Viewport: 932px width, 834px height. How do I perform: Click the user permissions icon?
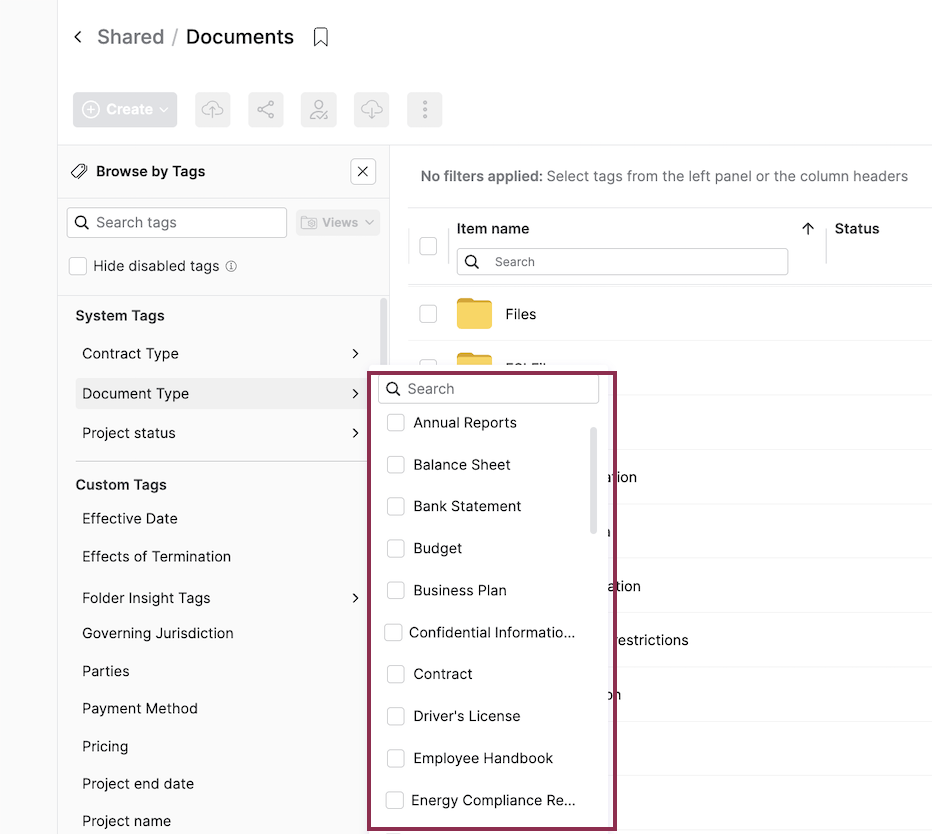click(318, 110)
